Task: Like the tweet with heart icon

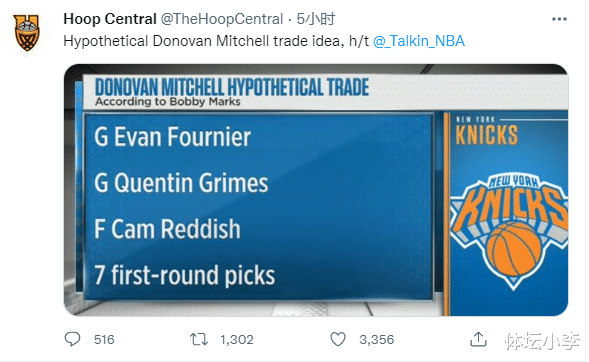Action: tap(338, 339)
